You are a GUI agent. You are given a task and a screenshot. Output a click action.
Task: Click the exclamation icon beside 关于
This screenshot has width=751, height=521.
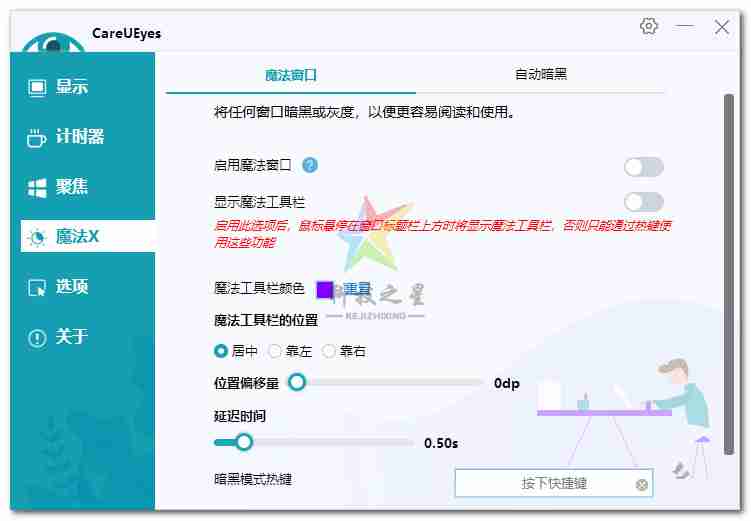(37, 338)
